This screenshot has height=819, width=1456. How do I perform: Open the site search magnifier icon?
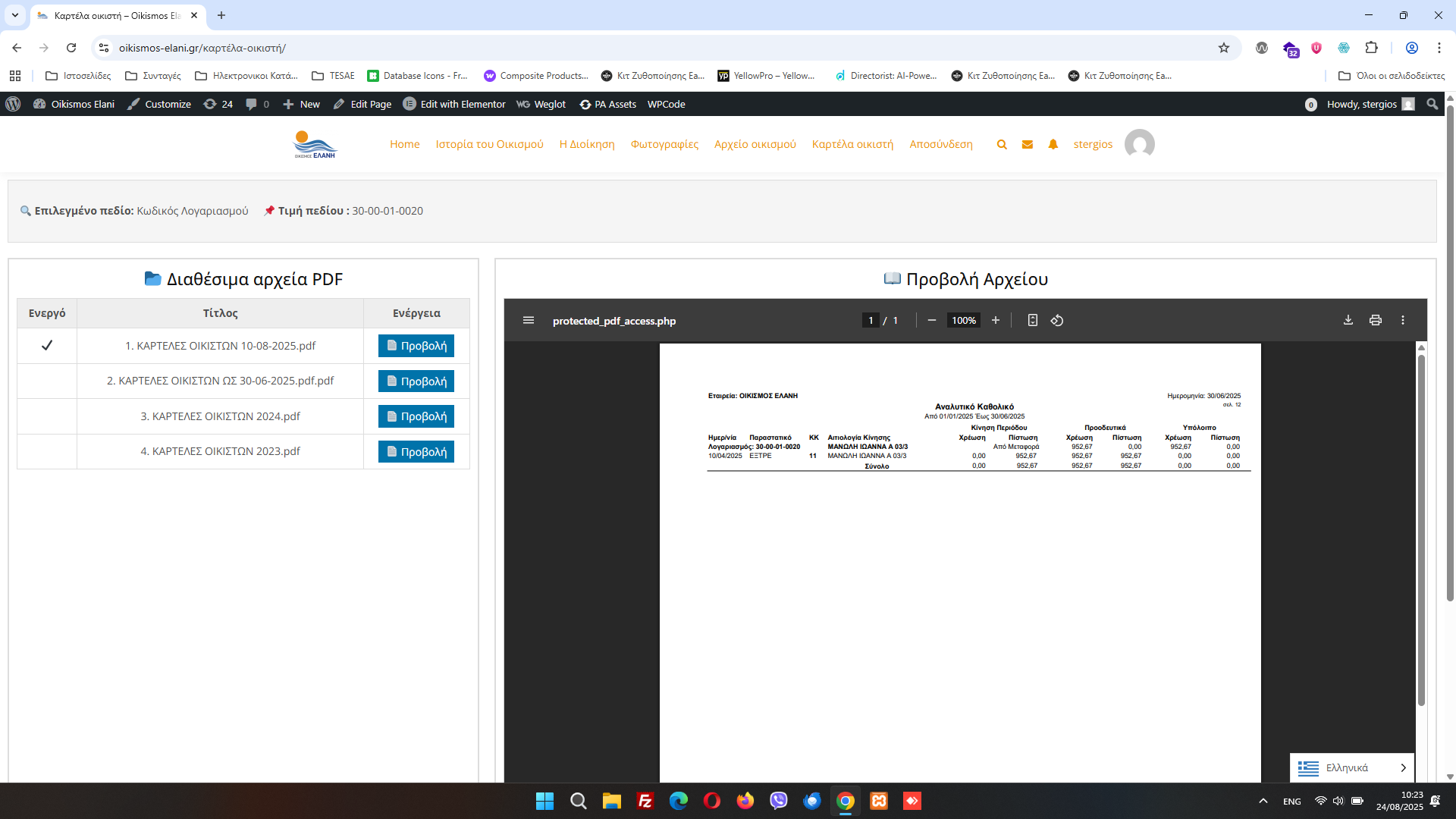click(1002, 144)
